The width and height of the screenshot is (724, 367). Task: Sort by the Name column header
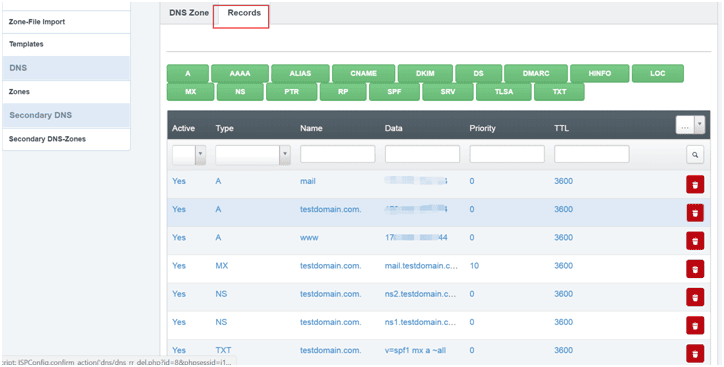[x=311, y=128]
